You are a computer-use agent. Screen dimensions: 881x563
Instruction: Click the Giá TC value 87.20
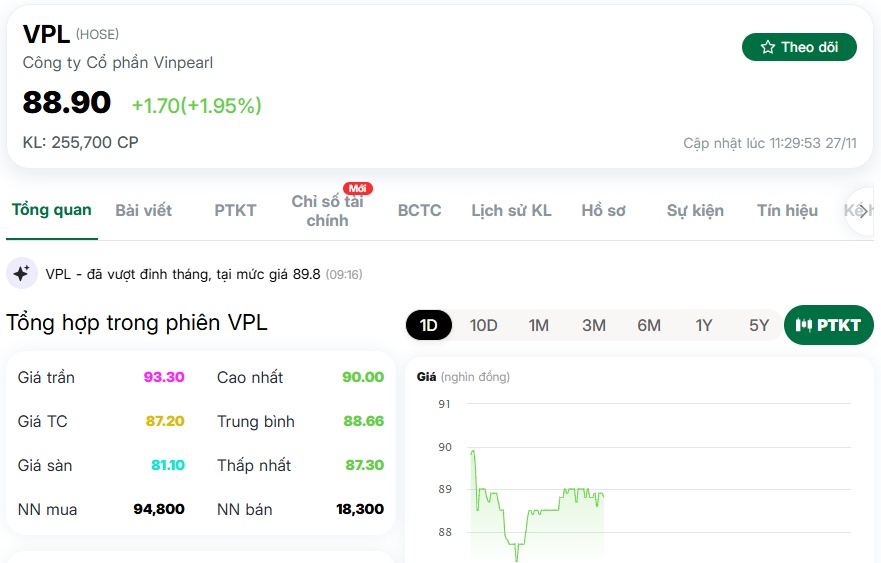[x=165, y=421]
